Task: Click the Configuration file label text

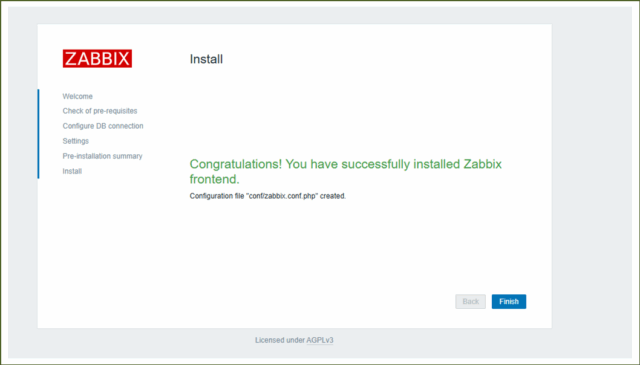Action: point(217,196)
